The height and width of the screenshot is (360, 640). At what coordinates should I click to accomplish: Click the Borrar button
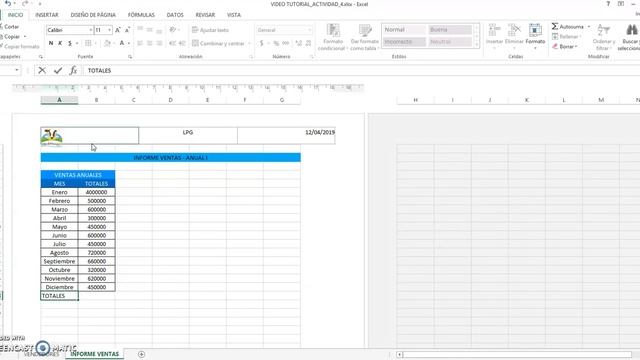(x=565, y=47)
